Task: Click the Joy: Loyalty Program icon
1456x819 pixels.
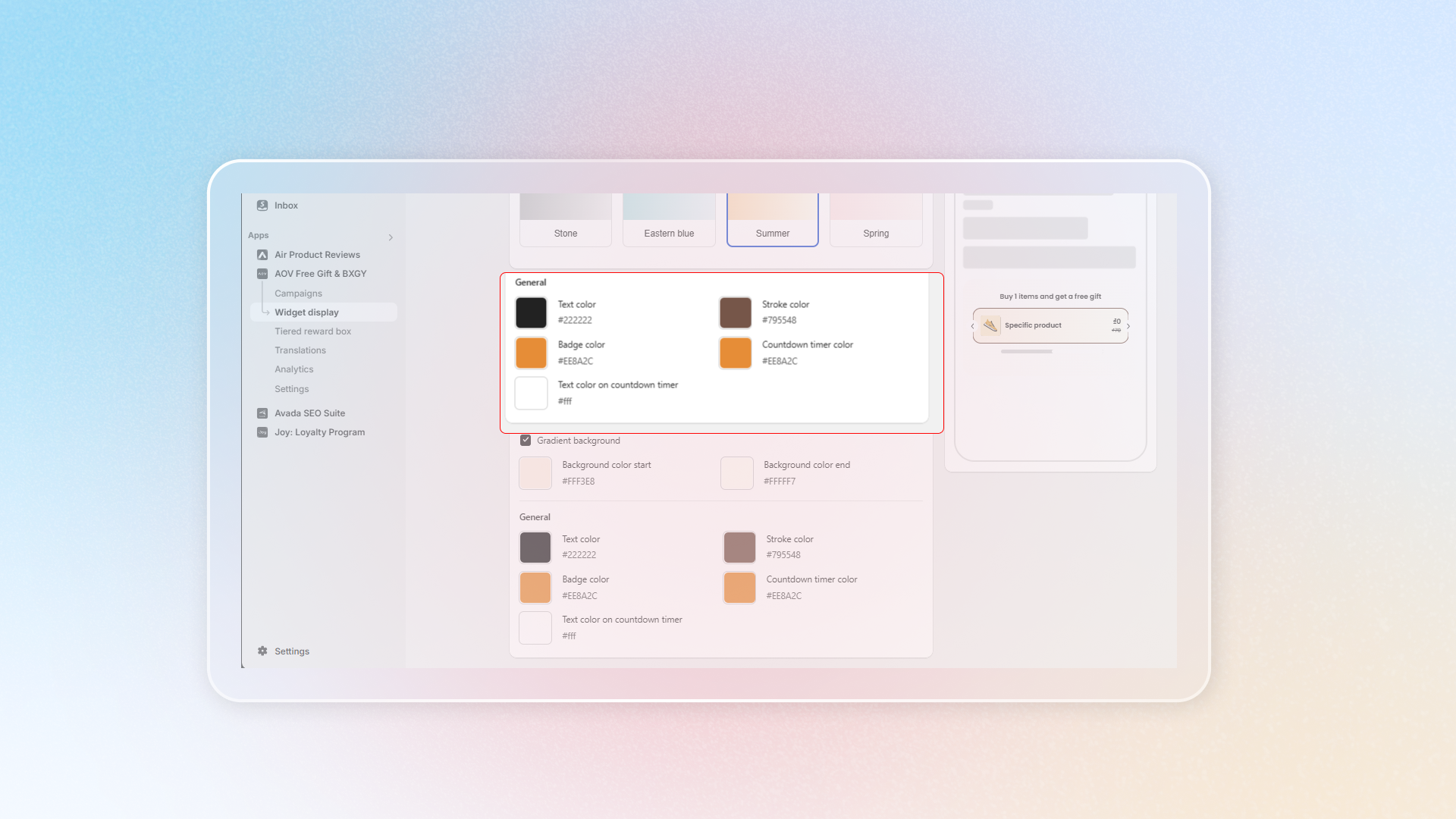Action: [262, 432]
